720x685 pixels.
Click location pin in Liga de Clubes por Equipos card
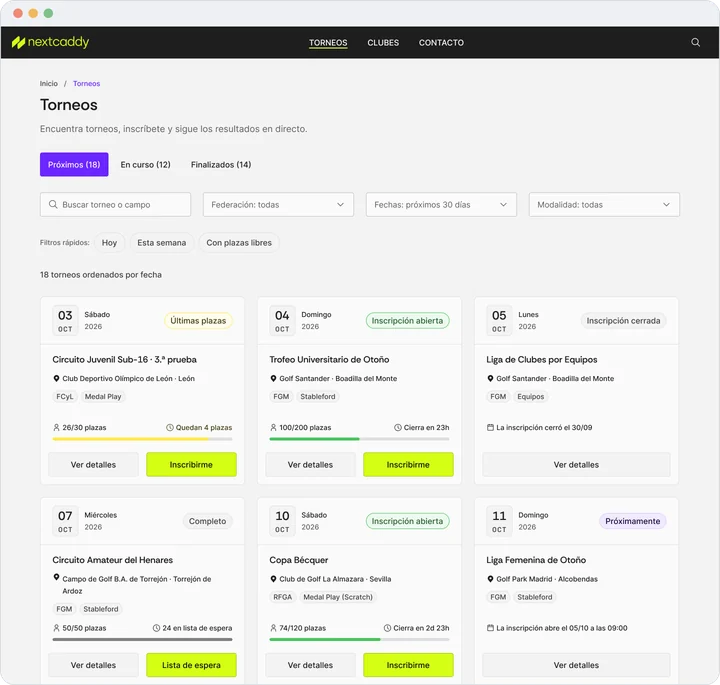pyautogui.click(x=490, y=378)
